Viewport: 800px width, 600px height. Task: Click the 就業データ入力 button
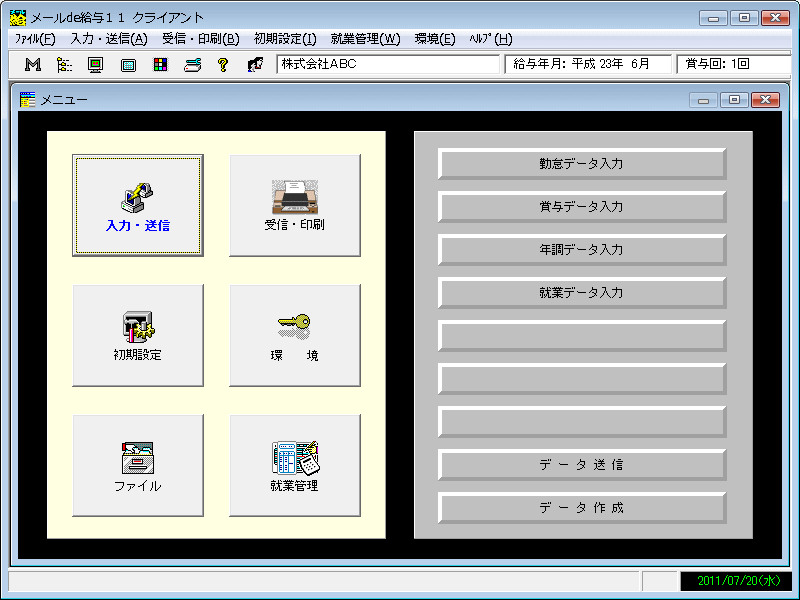click(582, 293)
